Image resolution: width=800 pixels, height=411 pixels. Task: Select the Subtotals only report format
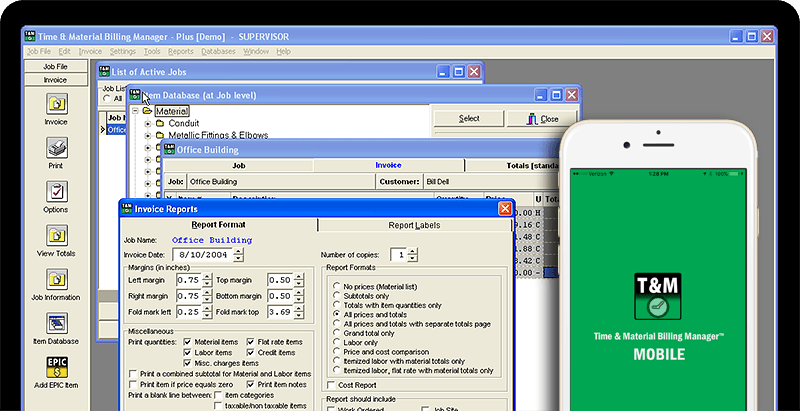tap(336, 296)
